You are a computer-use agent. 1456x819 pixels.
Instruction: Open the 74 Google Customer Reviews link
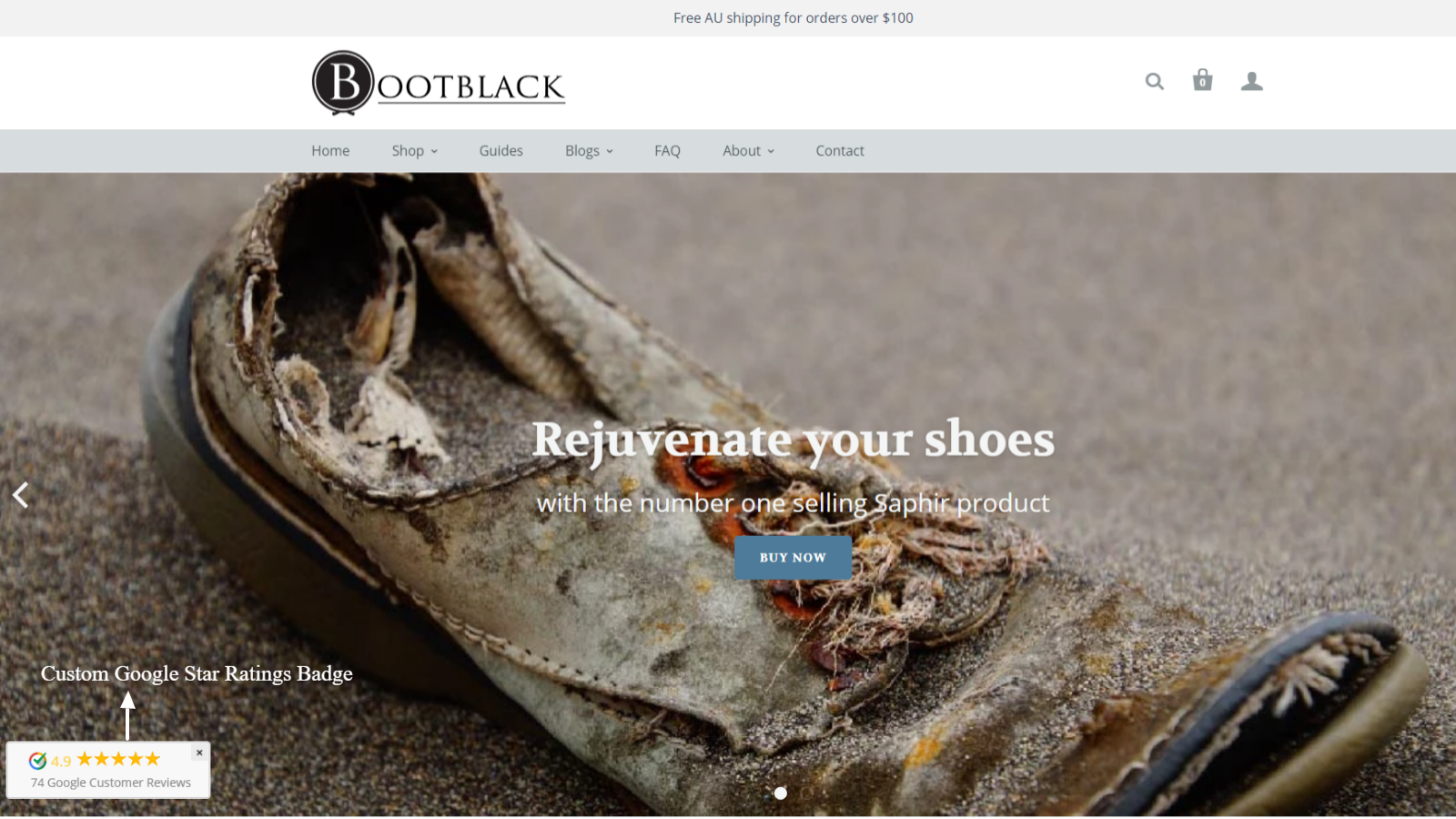111,783
